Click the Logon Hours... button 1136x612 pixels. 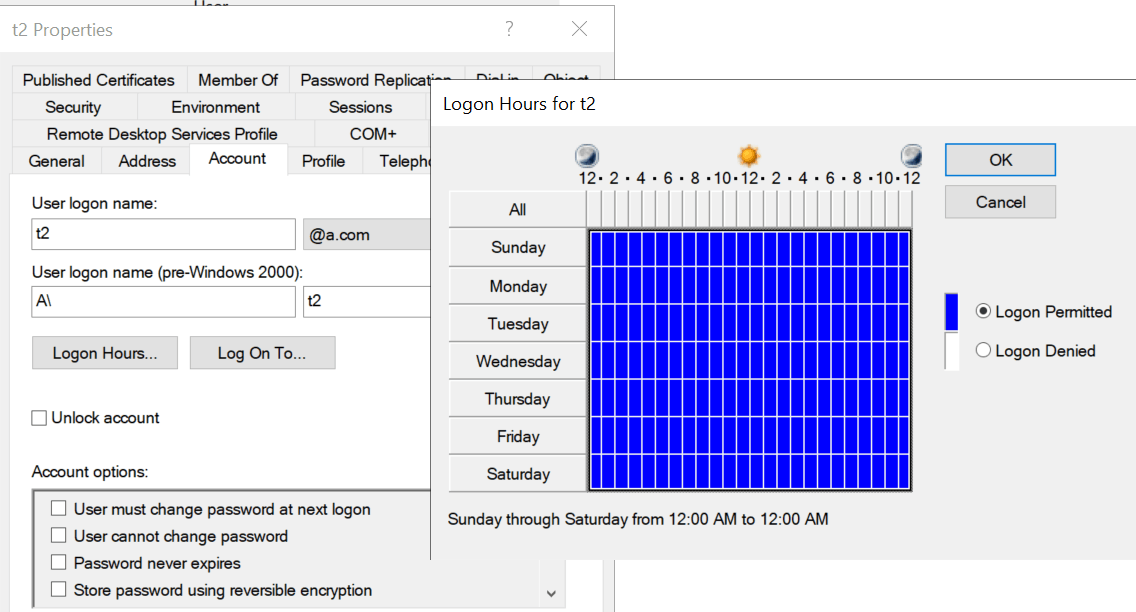105,353
